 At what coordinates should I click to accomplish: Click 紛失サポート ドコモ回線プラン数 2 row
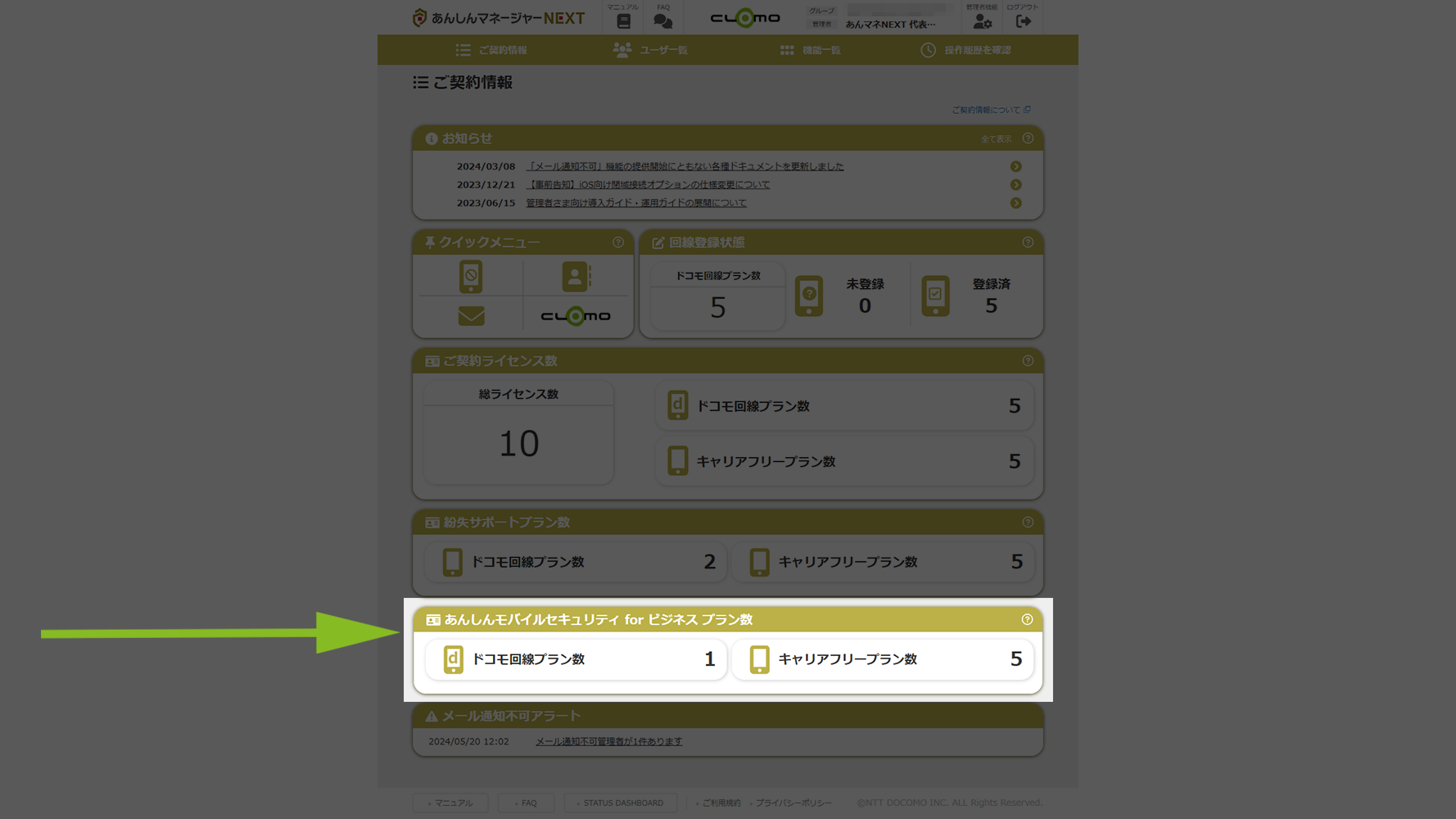pos(576,562)
